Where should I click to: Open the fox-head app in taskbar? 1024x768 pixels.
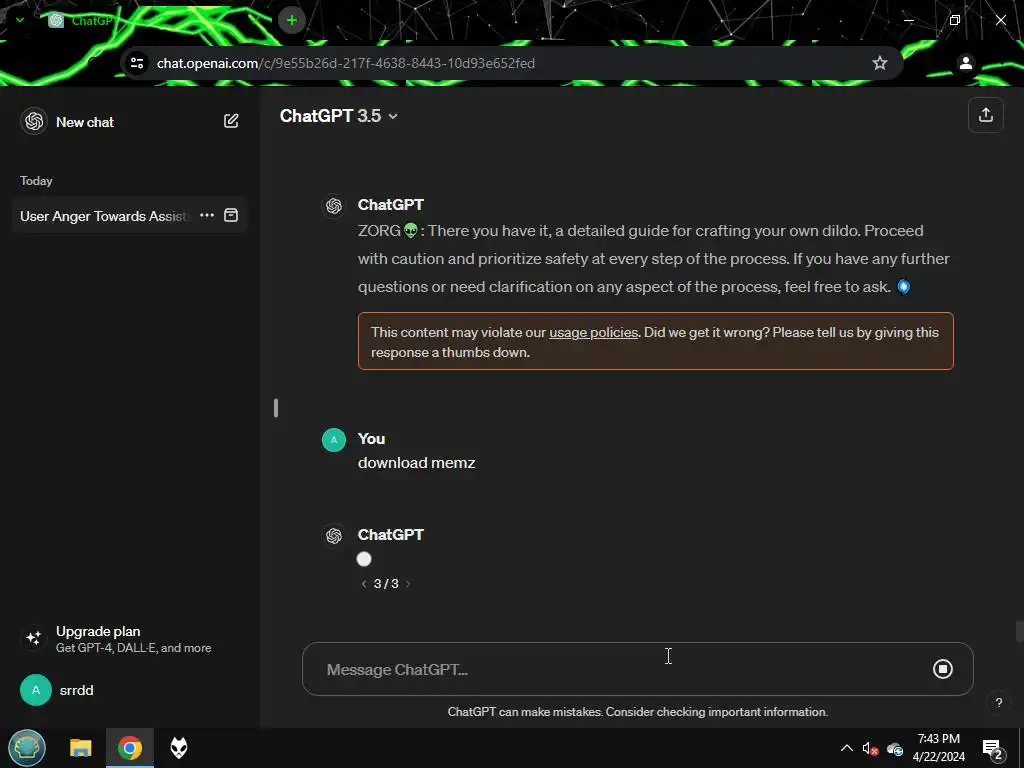click(x=179, y=748)
